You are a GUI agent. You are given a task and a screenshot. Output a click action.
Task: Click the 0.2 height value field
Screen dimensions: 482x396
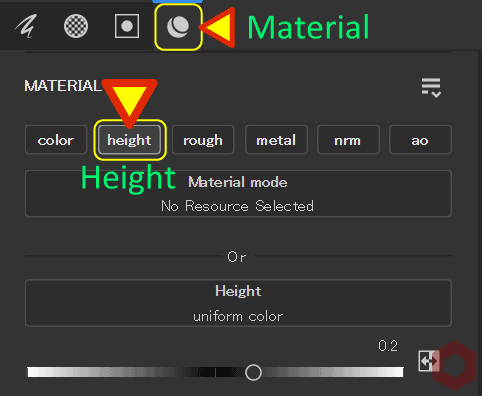pyautogui.click(x=388, y=346)
